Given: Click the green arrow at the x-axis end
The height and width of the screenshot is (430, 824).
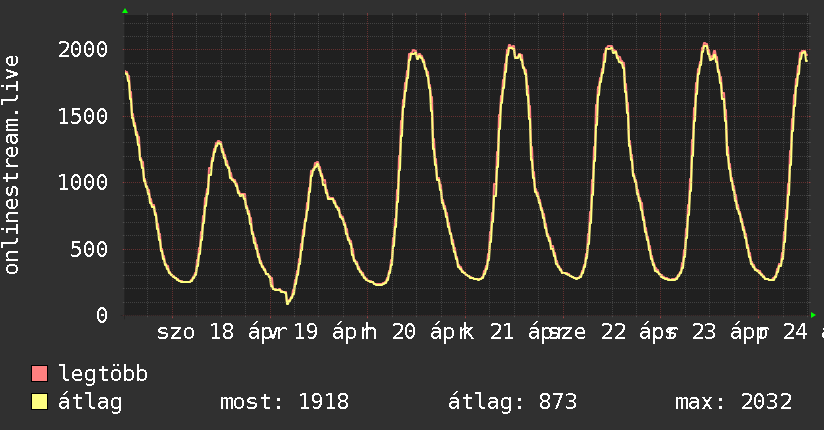Looking at the screenshot, I should (x=814, y=315).
